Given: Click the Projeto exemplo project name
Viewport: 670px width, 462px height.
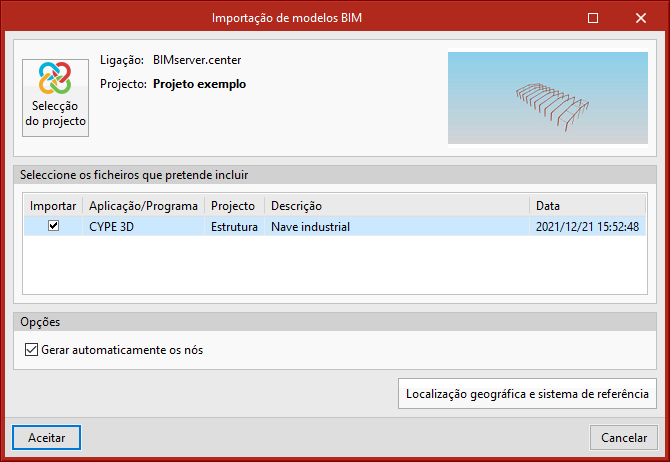Looking at the screenshot, I should point(199,84).
